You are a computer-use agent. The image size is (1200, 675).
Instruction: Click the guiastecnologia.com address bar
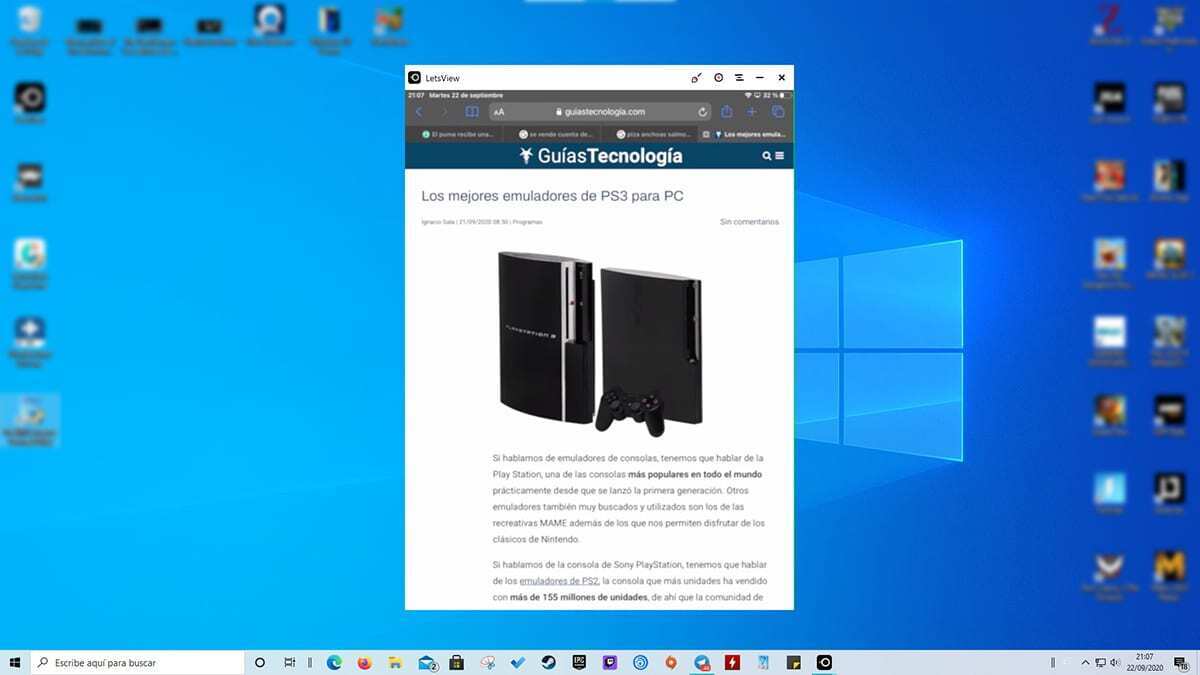(601, 112)
